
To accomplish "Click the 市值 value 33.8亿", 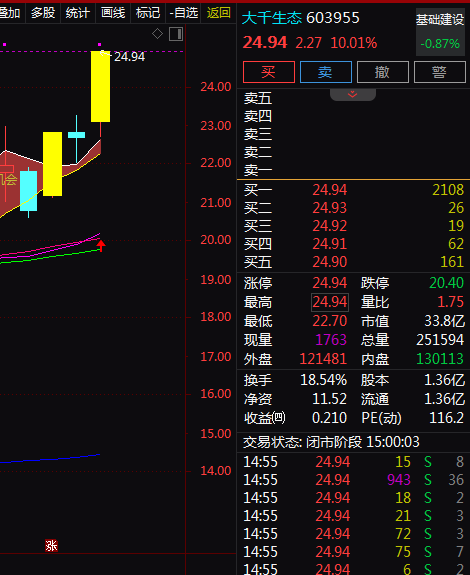I will tap(444, 321).
